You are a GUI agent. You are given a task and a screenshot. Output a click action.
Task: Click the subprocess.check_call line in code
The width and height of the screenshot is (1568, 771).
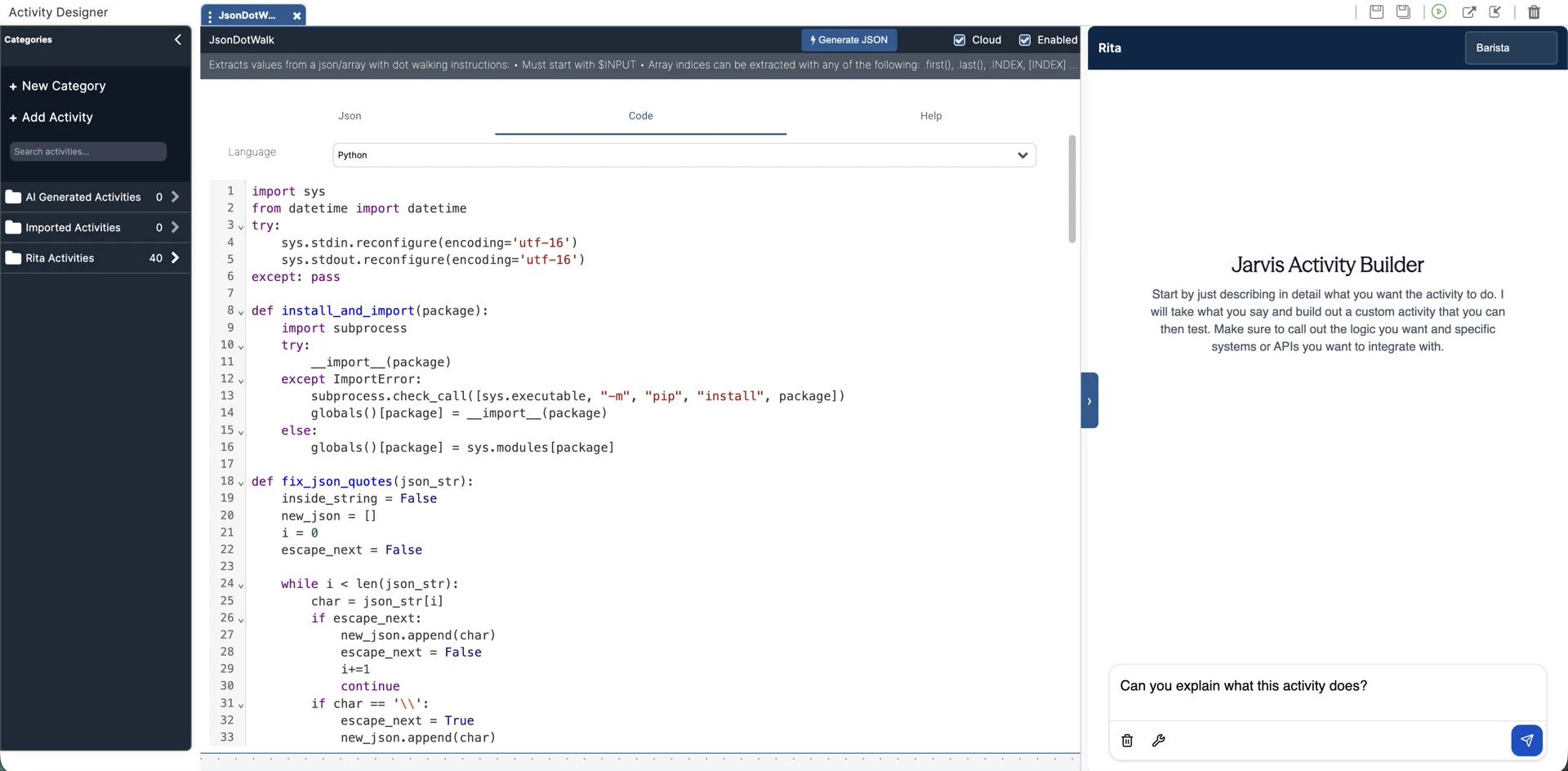coord(577,396)
